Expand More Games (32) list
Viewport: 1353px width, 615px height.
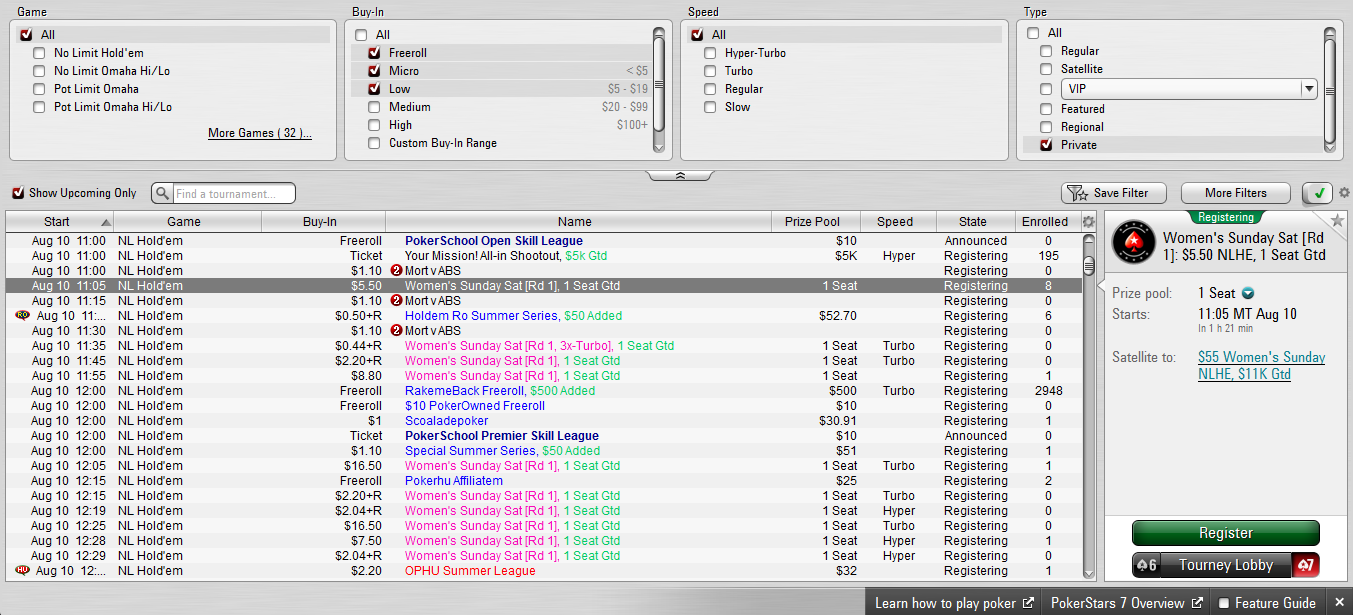pyautogui.click(x=260, y=133)
